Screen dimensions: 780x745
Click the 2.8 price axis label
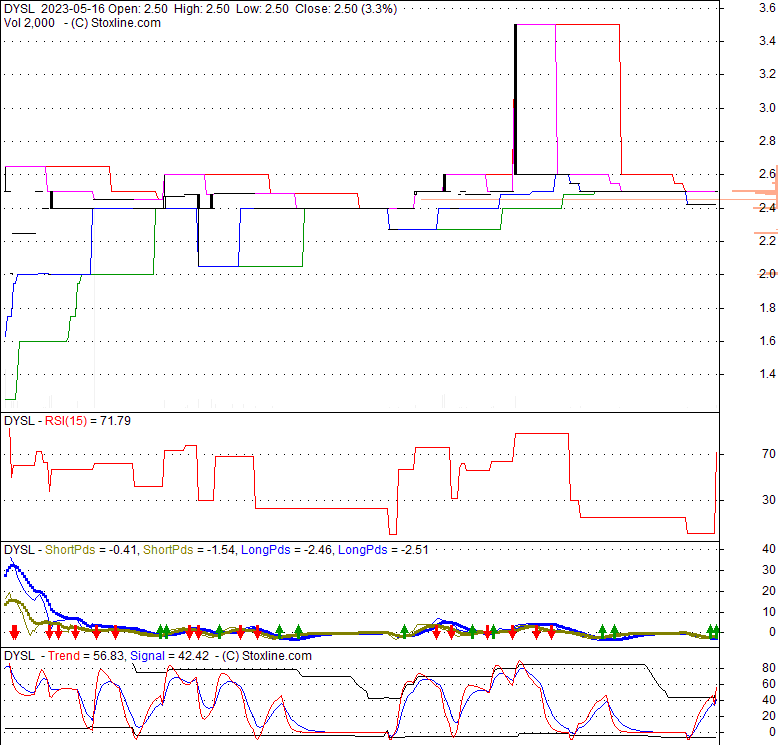[x=767, y=141]
